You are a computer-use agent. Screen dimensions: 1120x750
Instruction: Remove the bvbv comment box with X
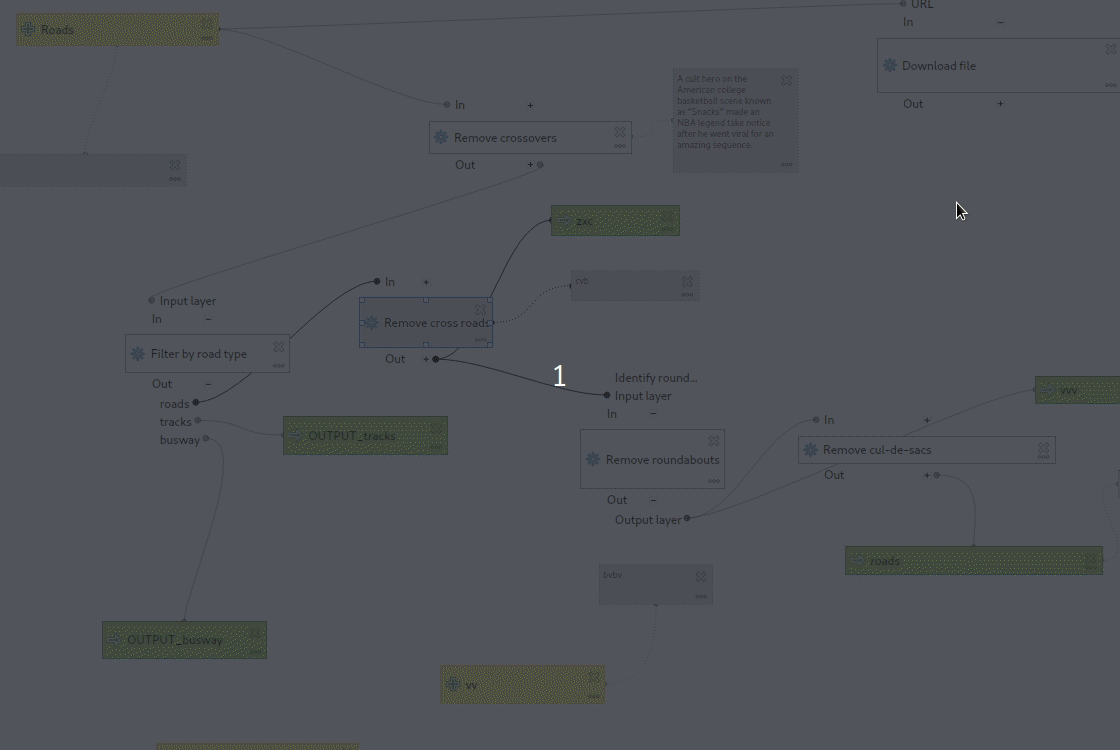(x=701, y=576)
